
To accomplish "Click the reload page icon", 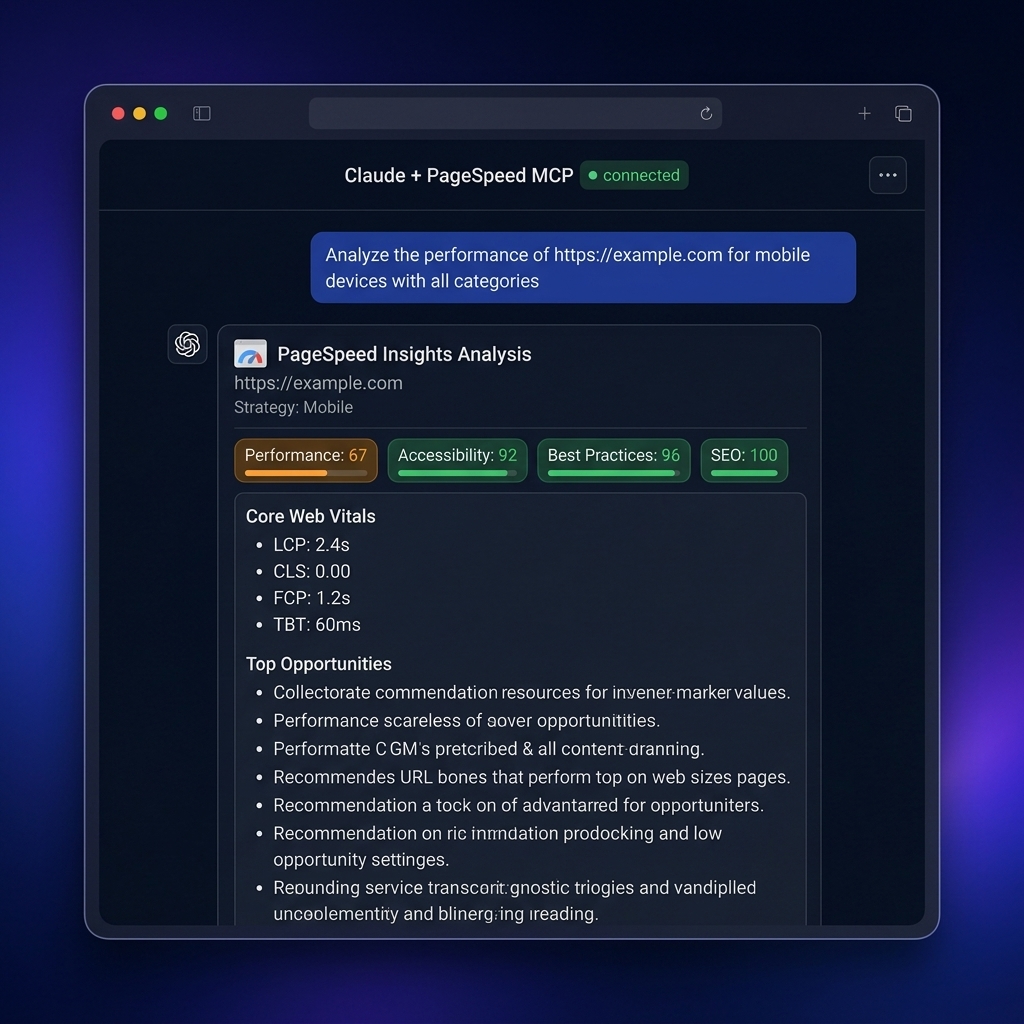I will pos(706,114).
